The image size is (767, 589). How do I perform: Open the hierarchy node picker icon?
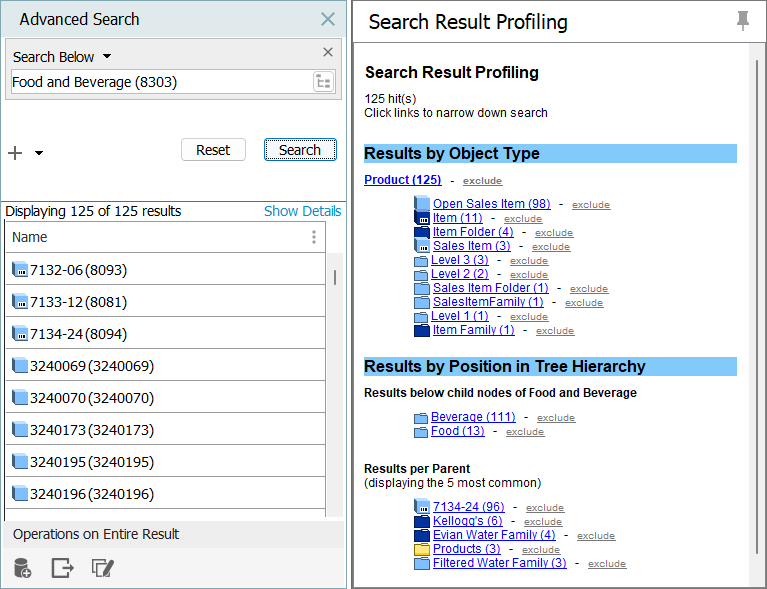pyautogui.click(x=323, y=82)
